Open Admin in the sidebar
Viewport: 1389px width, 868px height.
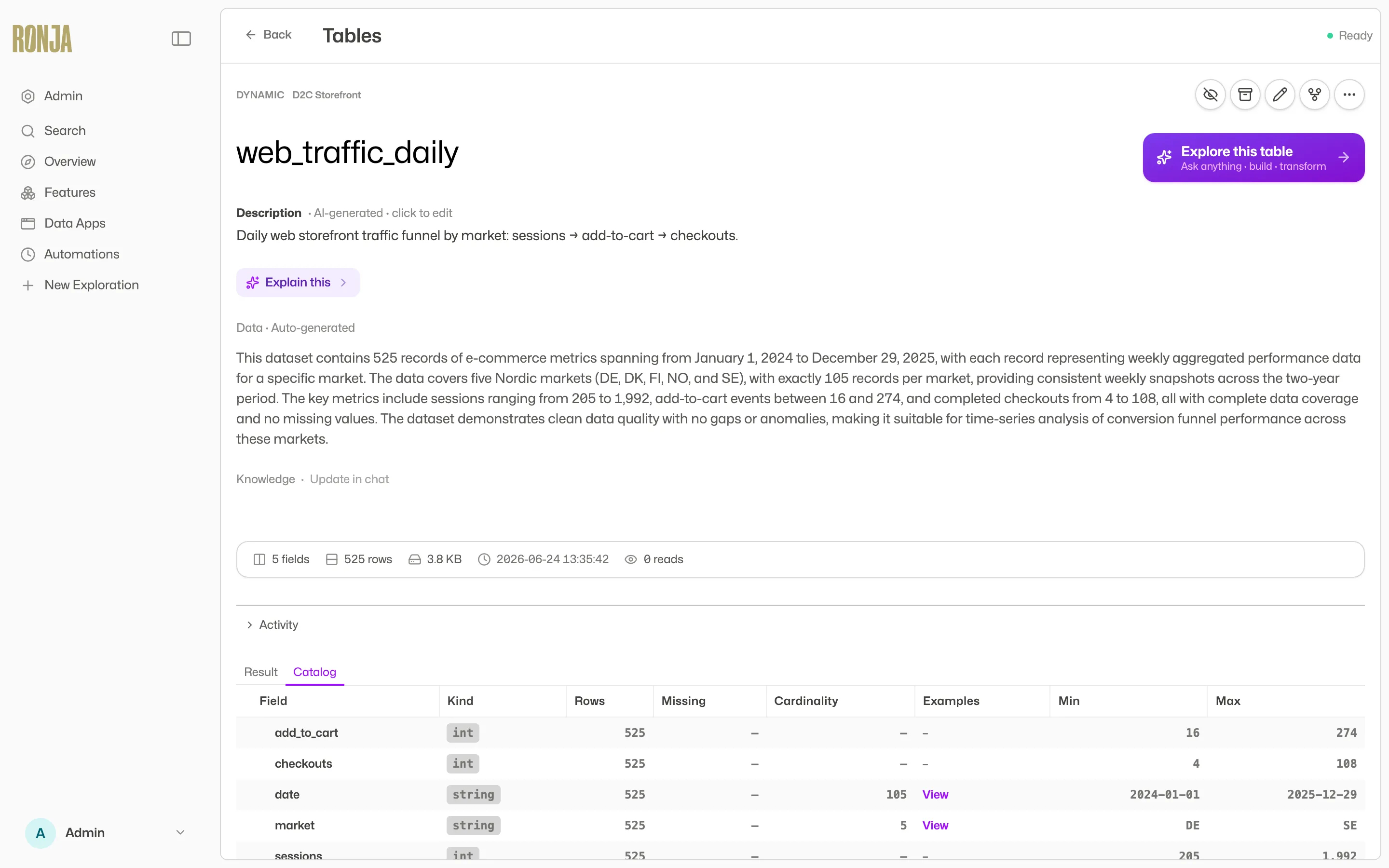52,96
